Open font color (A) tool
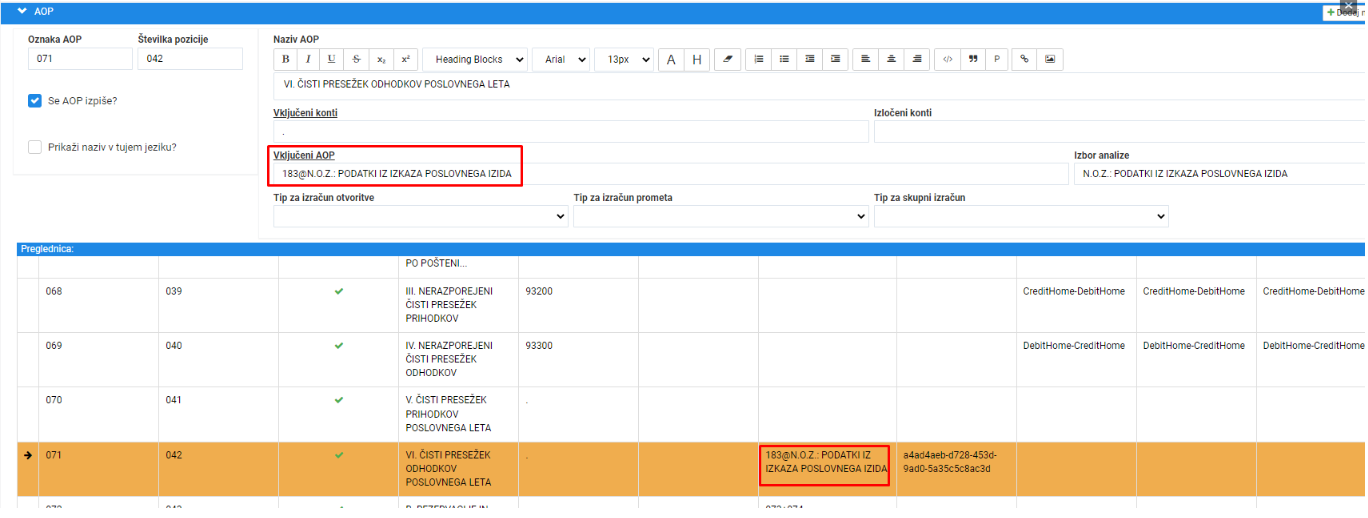 point(671,59)
